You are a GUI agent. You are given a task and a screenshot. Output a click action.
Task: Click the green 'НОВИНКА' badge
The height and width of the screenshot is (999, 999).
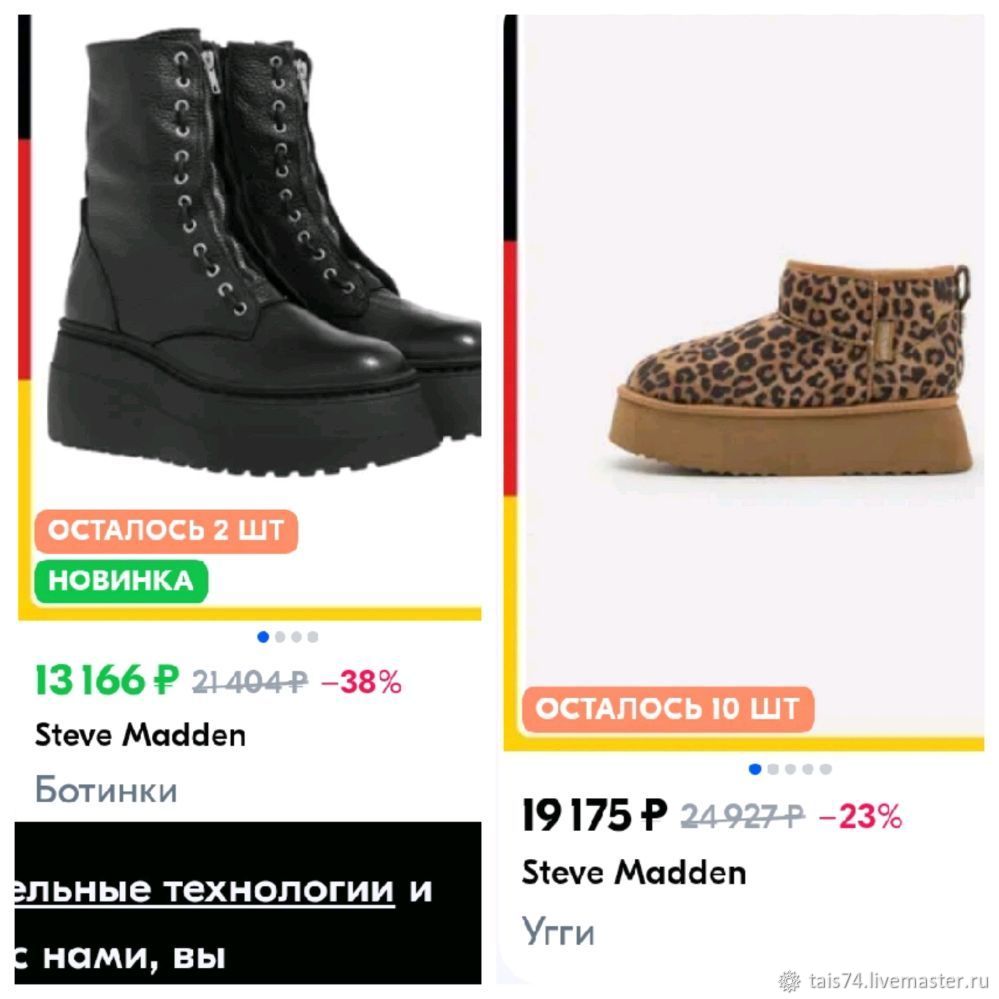[121, 581]
